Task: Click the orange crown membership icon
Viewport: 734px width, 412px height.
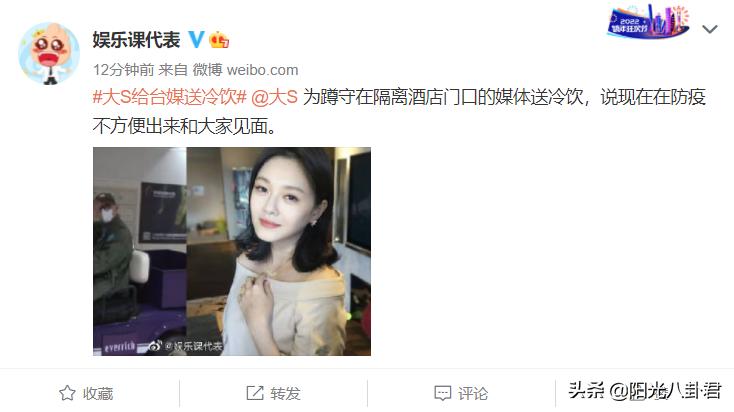Action: 219,40
